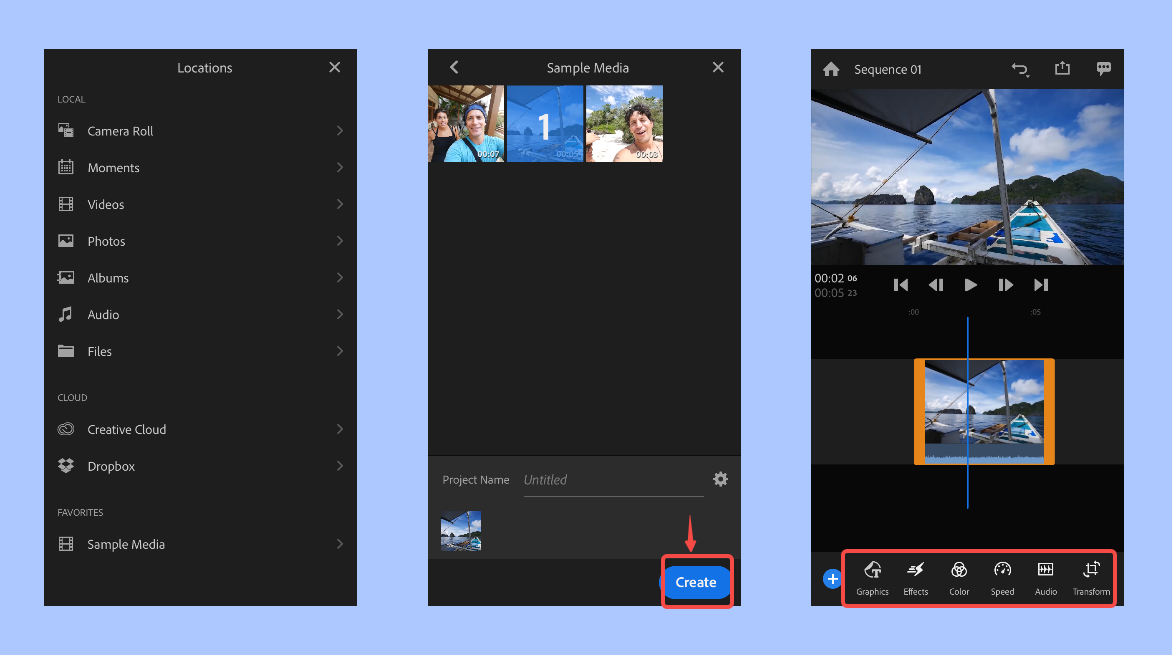Step forward one frame
The height and width of the screenshot is (655, 1172).
1005,285
